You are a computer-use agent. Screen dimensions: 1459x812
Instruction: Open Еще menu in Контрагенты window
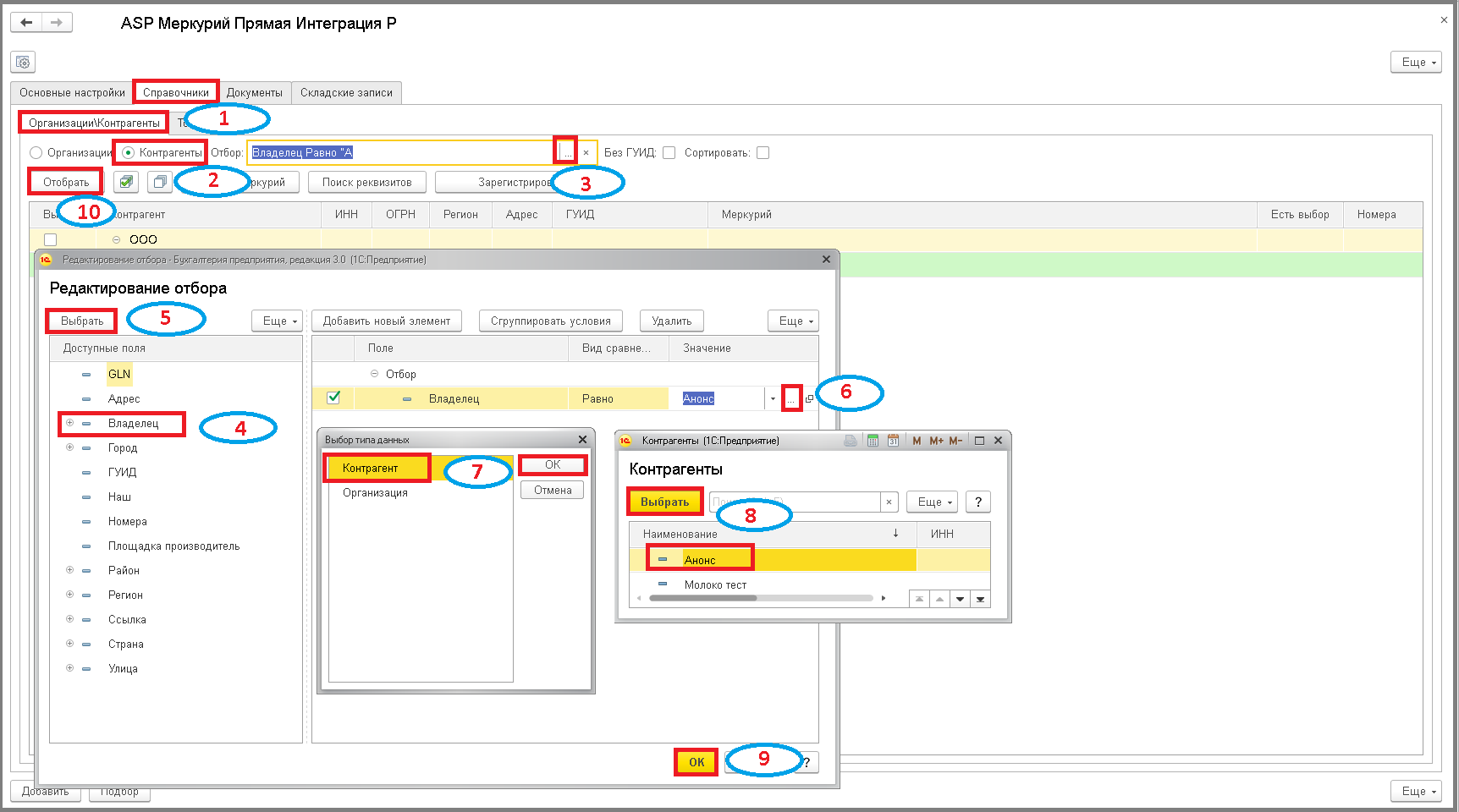[932, 502]
